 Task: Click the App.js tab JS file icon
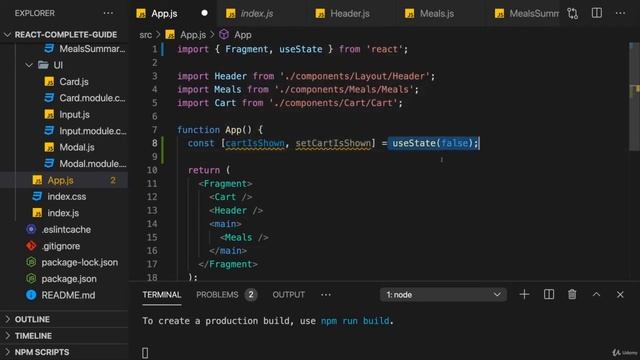click(141, 13)
